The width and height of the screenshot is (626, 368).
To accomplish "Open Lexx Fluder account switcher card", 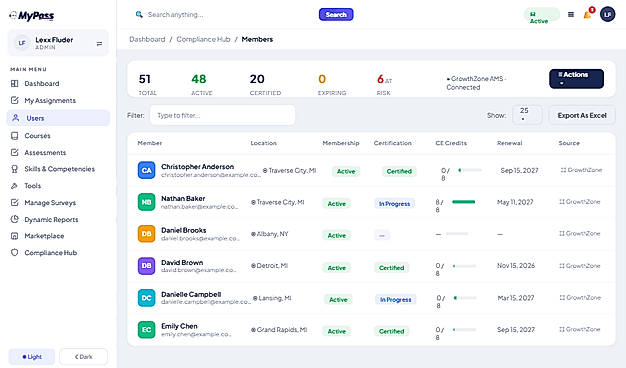I will pyautogui.click(x=58, y=43).
